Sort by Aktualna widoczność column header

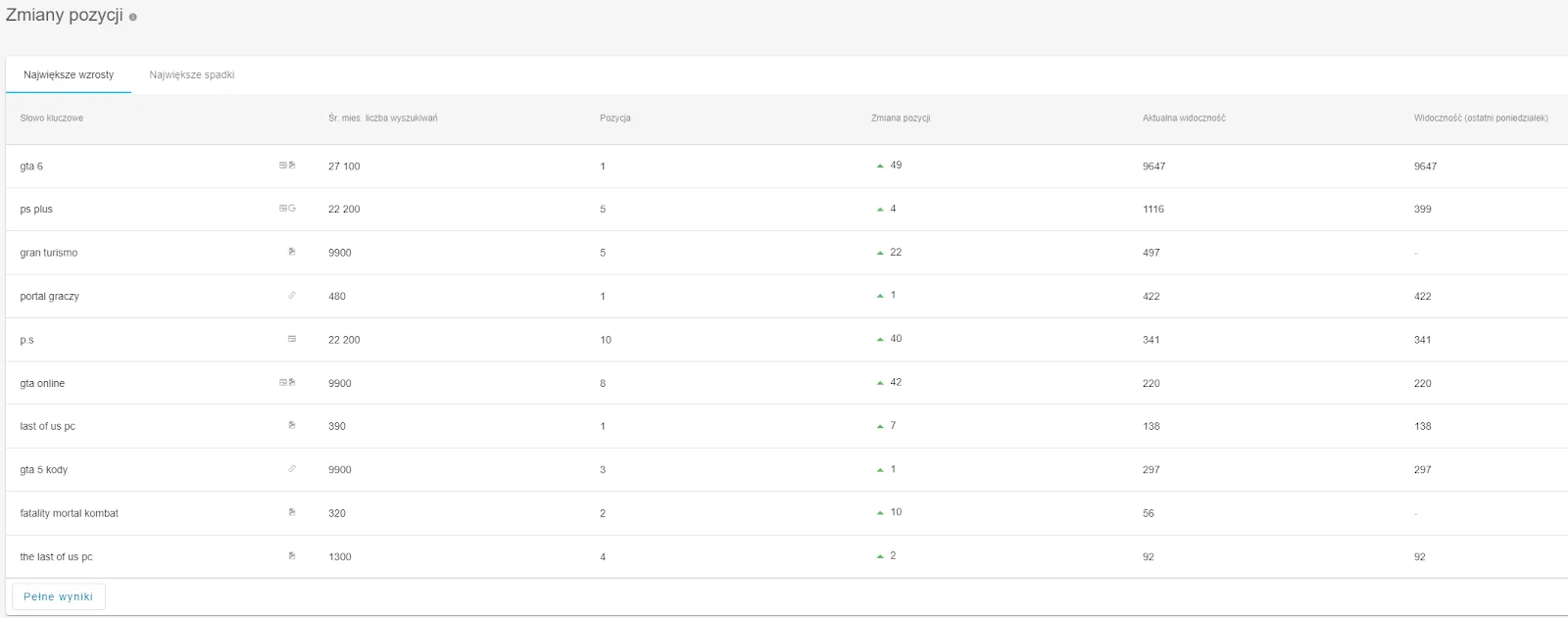1184,119
